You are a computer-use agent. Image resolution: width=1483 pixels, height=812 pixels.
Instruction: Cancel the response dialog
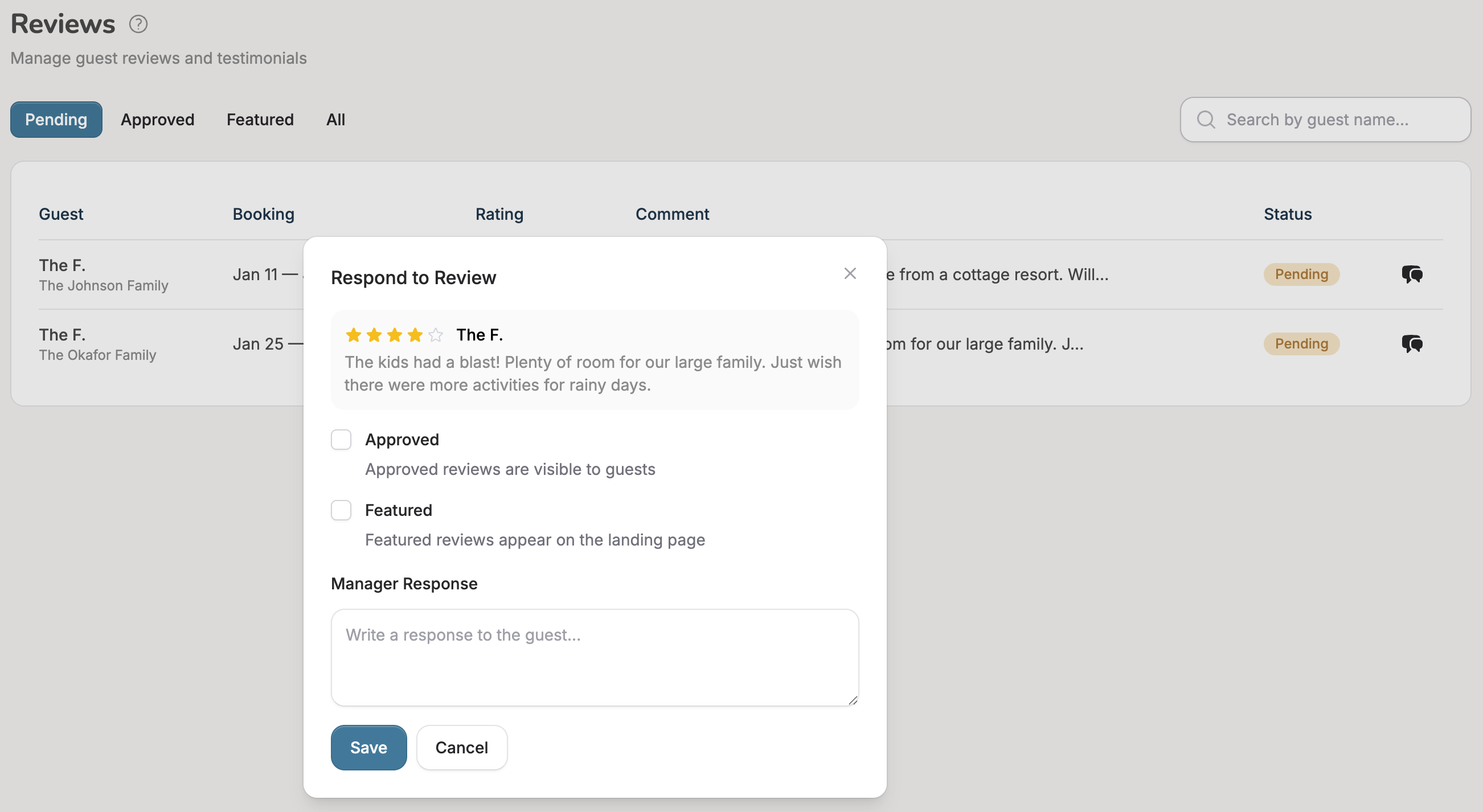(x=461, y=747)
